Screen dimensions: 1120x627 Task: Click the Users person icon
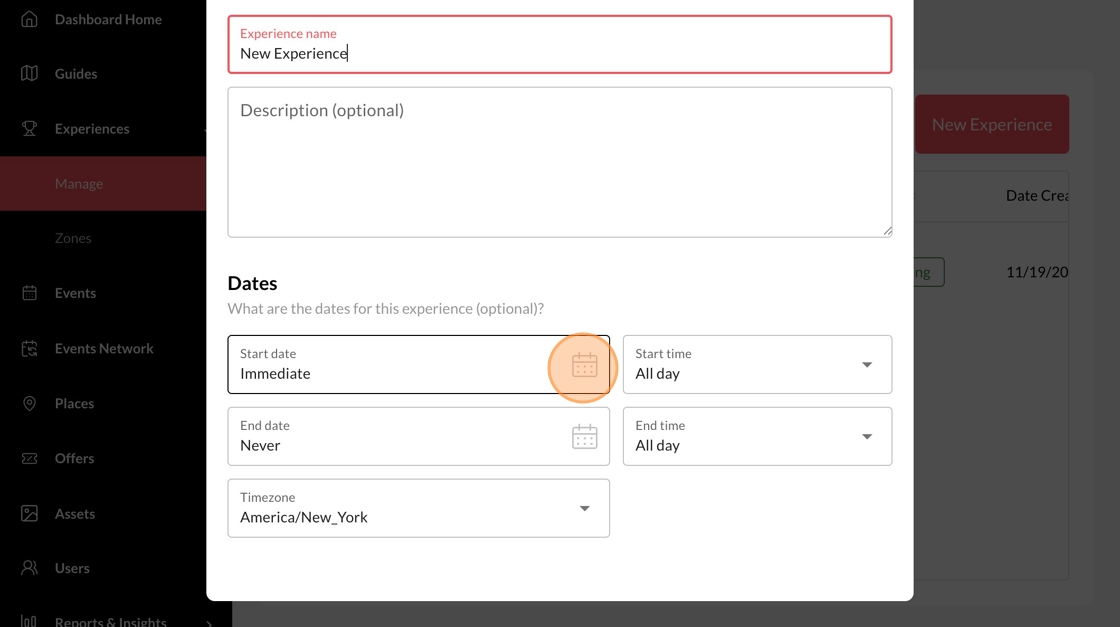click(x=29, y=568)
